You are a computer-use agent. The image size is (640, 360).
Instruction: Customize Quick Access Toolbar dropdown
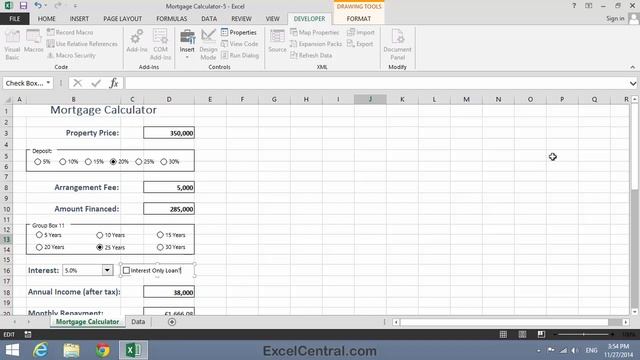pyautogui.click(x=75, y=6)
